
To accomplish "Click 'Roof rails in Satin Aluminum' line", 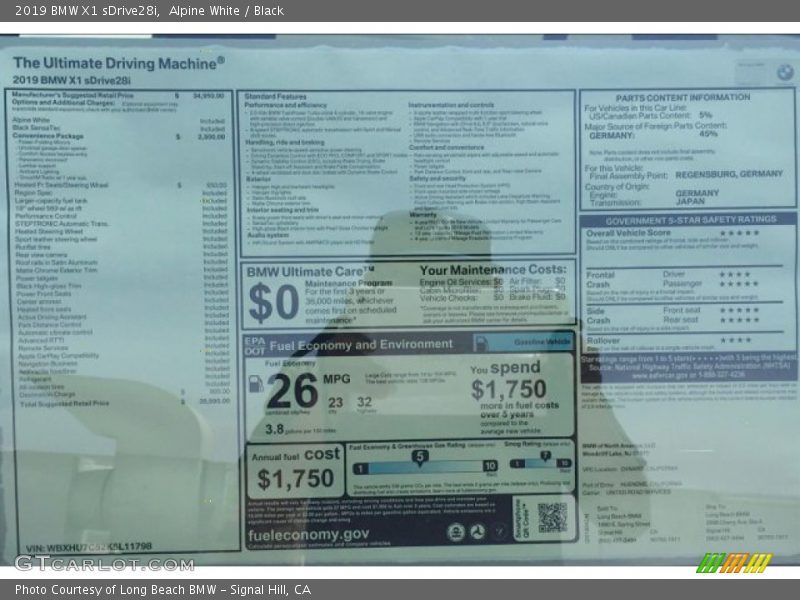I will [x=122, y=262].
